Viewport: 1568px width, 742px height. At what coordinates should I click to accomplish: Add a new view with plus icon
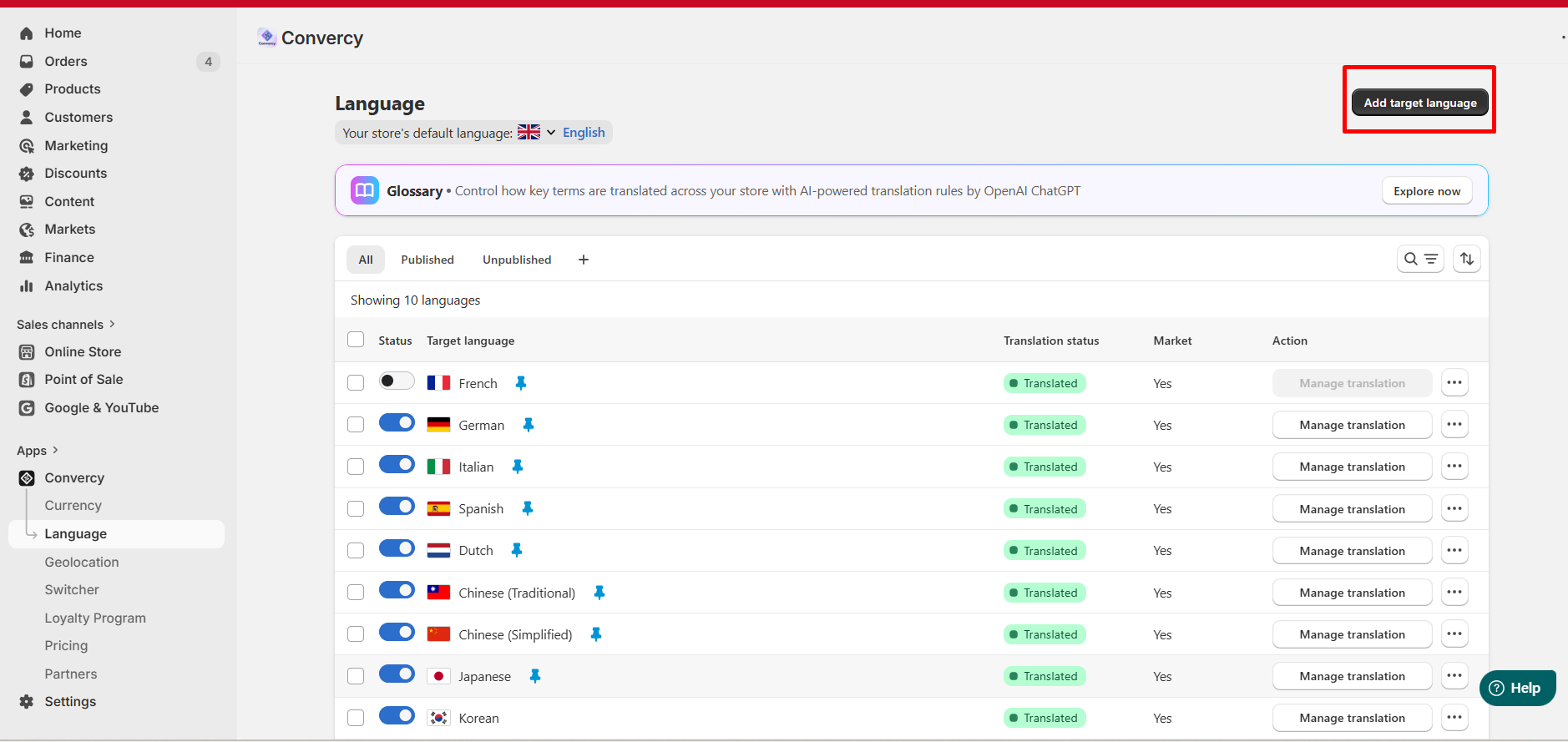(584, 260)
